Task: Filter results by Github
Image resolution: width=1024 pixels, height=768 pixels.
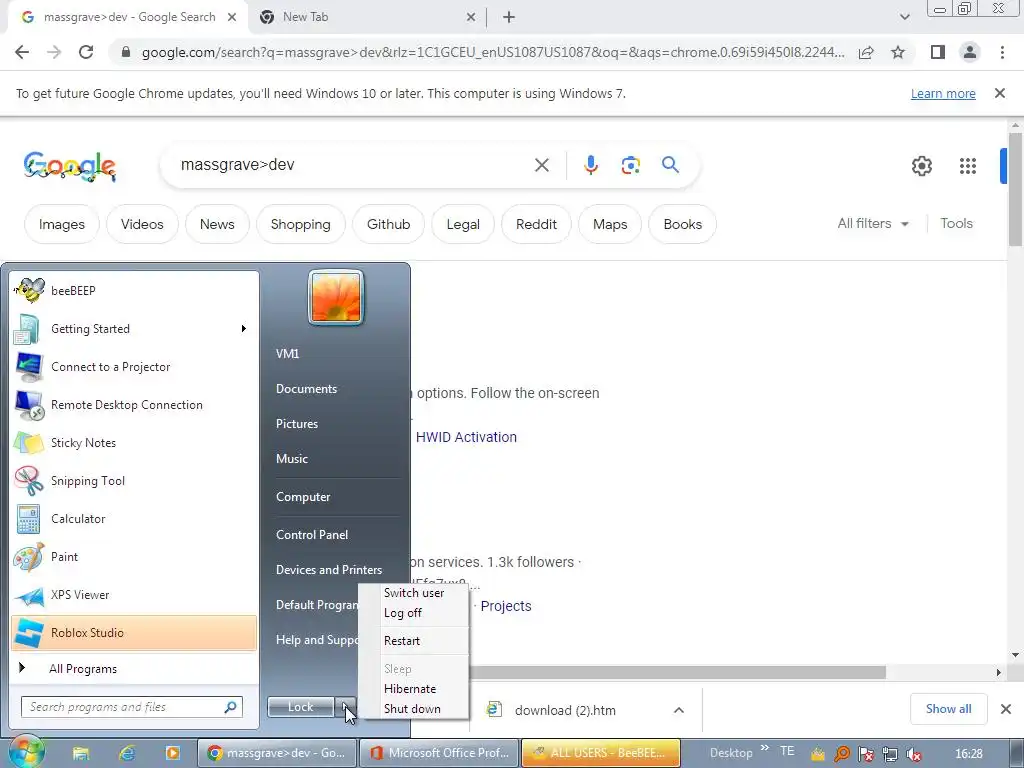Action: [388, 224]
